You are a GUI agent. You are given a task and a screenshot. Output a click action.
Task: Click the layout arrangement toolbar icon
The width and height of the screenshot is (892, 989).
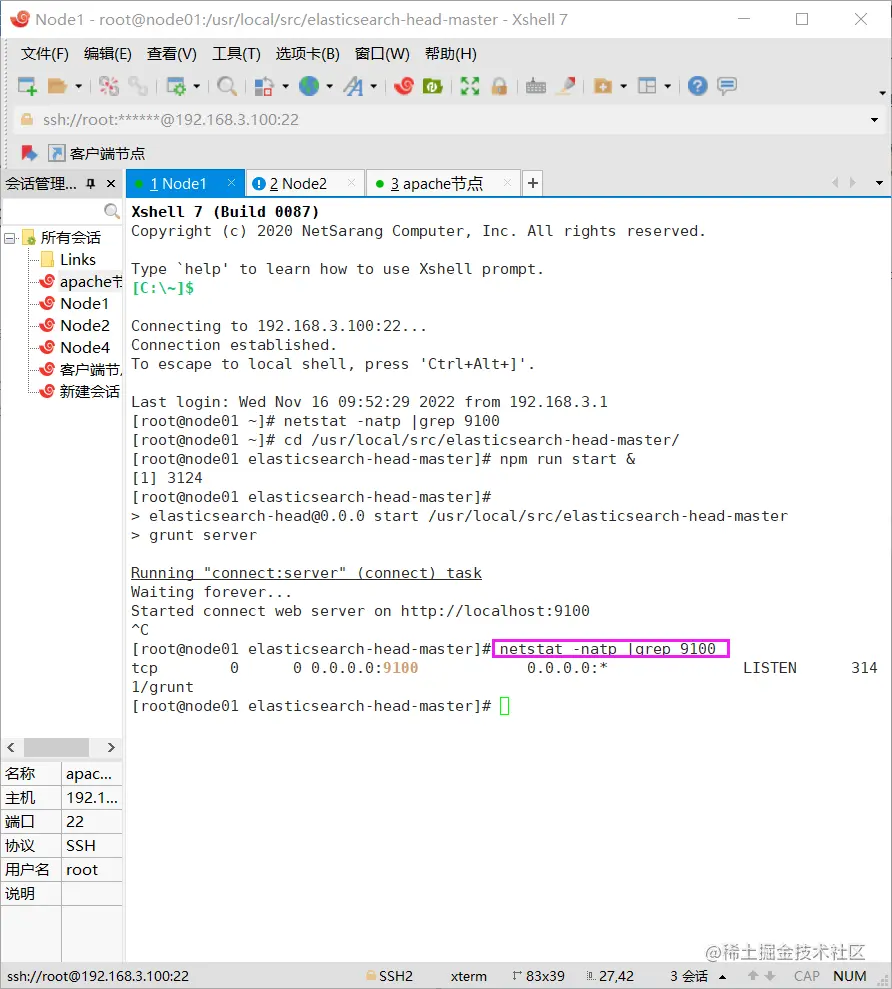tap(647, 86)
